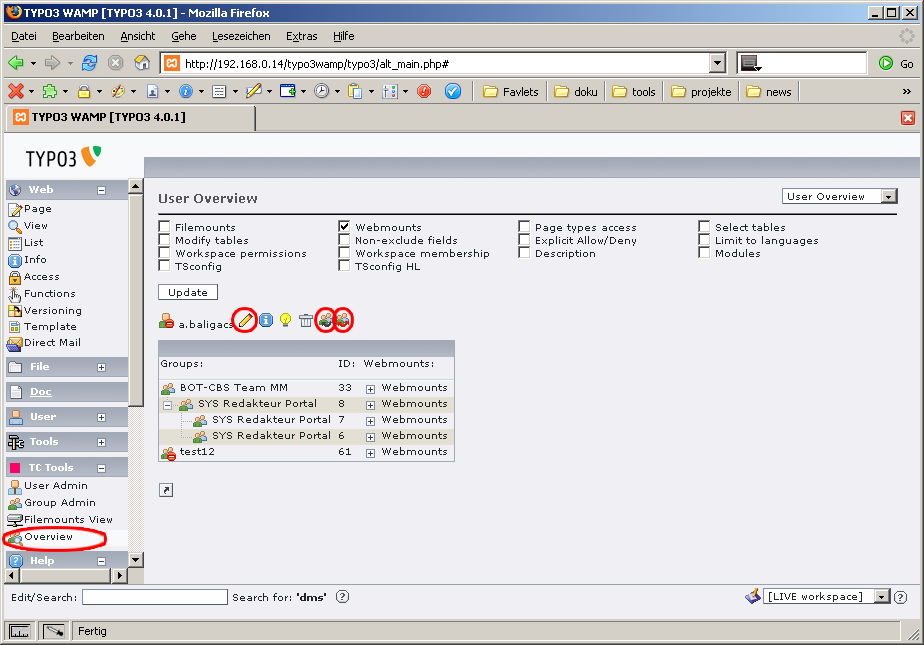
Task: Expand Webmounts for group ID 8
Action: [370, 405]
